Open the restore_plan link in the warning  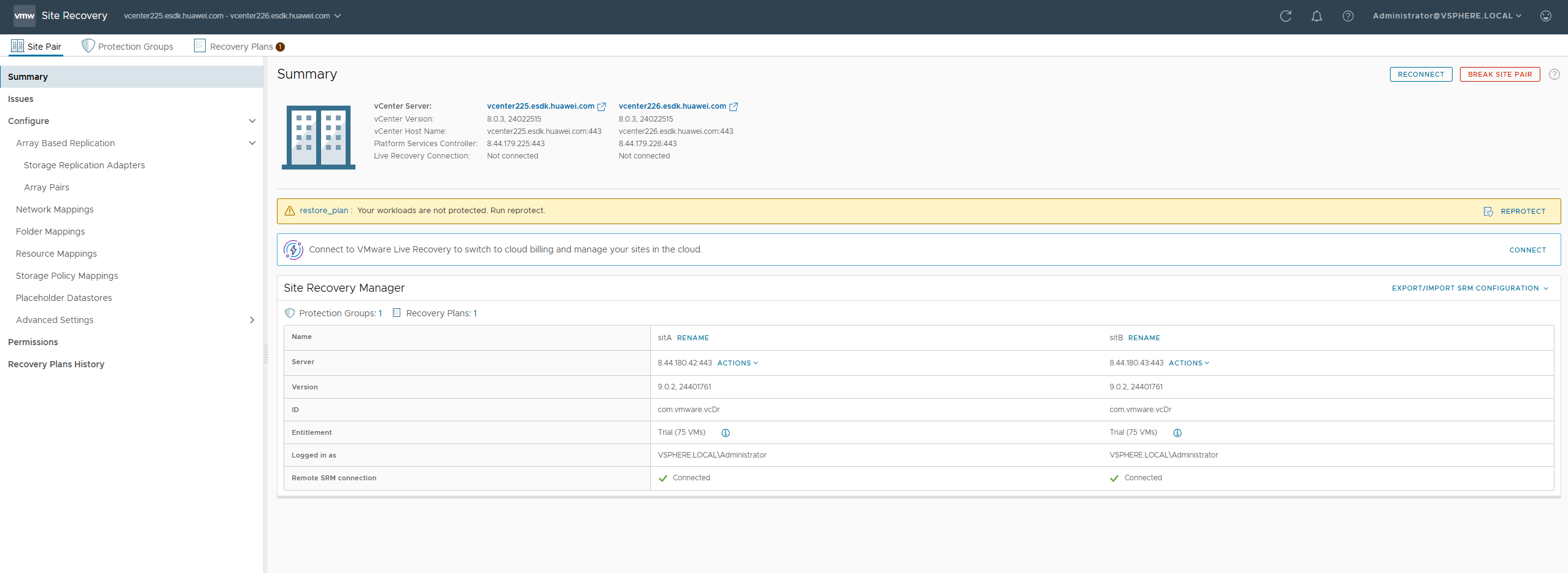point(324,211)
